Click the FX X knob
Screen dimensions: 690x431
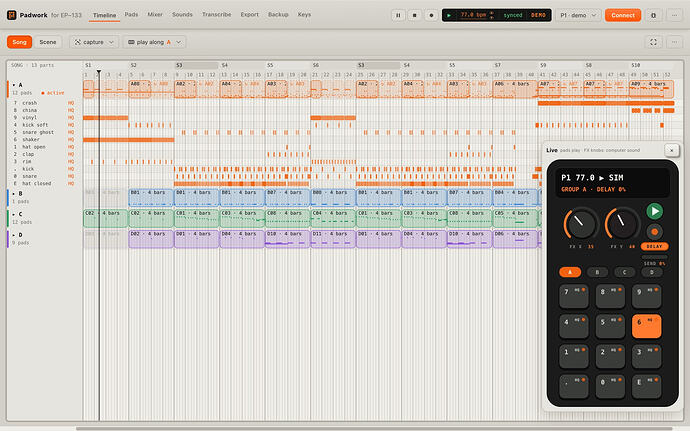click(581, 224)
